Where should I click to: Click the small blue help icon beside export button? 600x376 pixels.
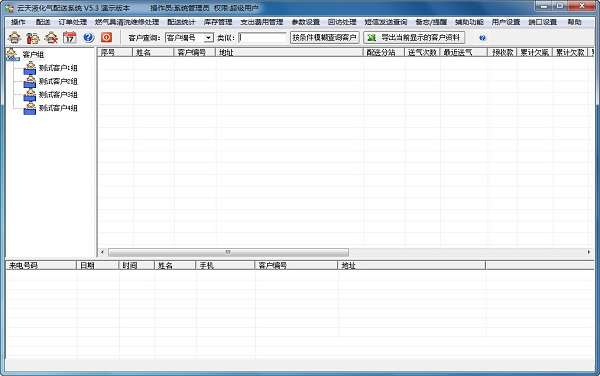pos(482,38)
